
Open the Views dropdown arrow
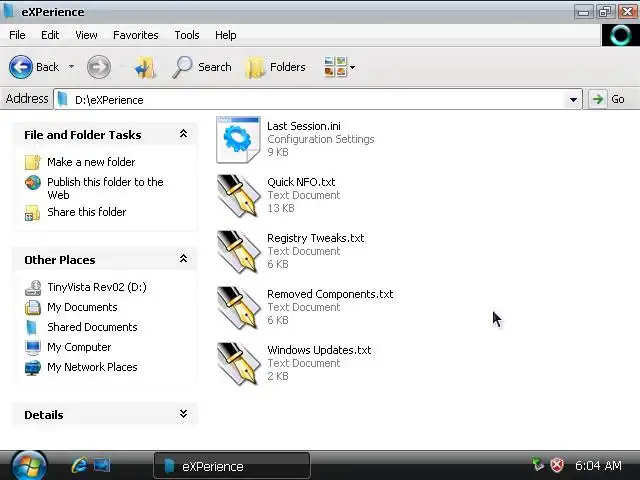[352, 67]
